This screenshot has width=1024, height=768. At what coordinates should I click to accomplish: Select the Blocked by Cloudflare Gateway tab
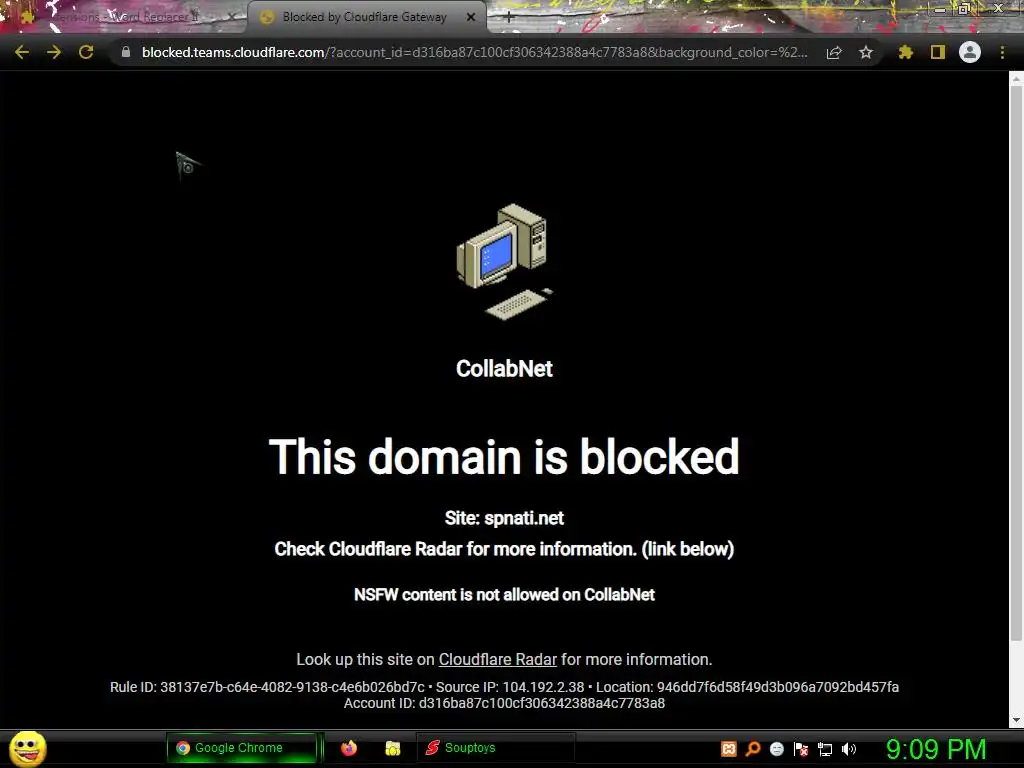point(366,17)
